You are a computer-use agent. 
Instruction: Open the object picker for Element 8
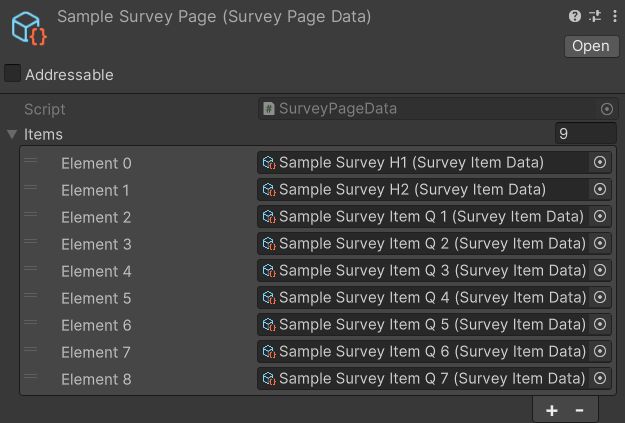pyautogui.click(x=600, y=378)
